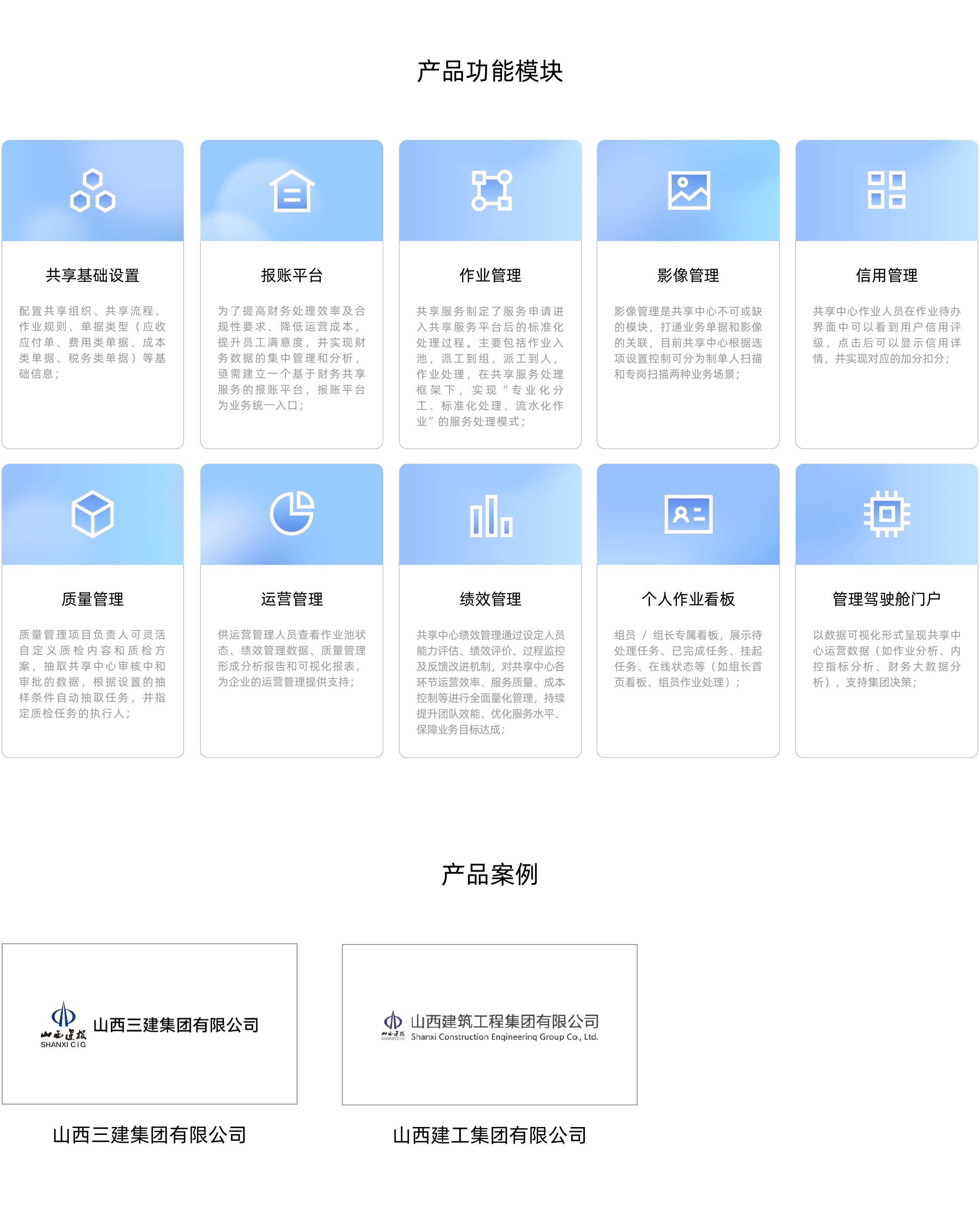Click the description starting 质量管理项目负责人
Screen dimensions: 980x1214
tap(93, 674)
